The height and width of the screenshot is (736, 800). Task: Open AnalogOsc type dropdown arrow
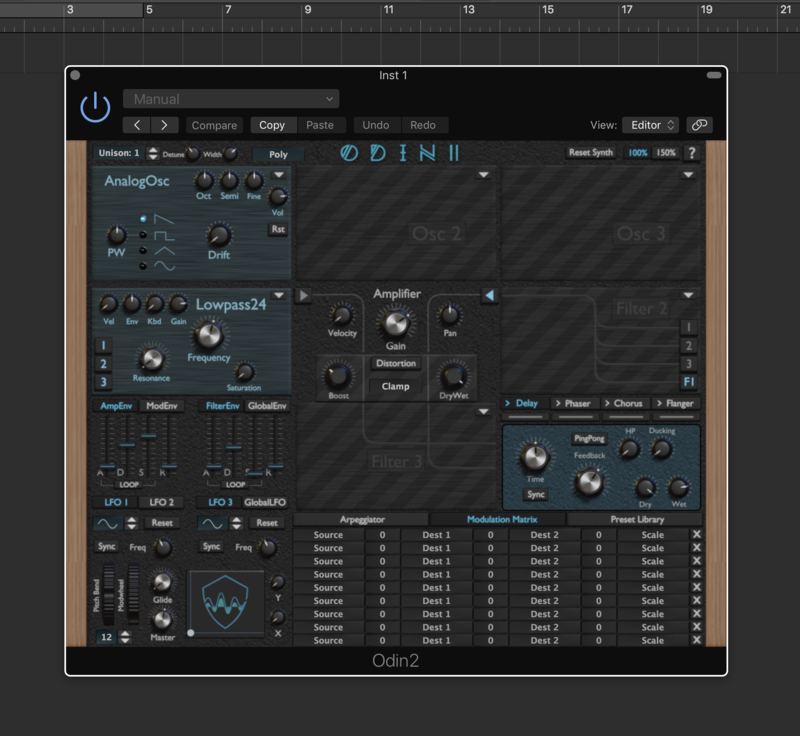[279, 175]
